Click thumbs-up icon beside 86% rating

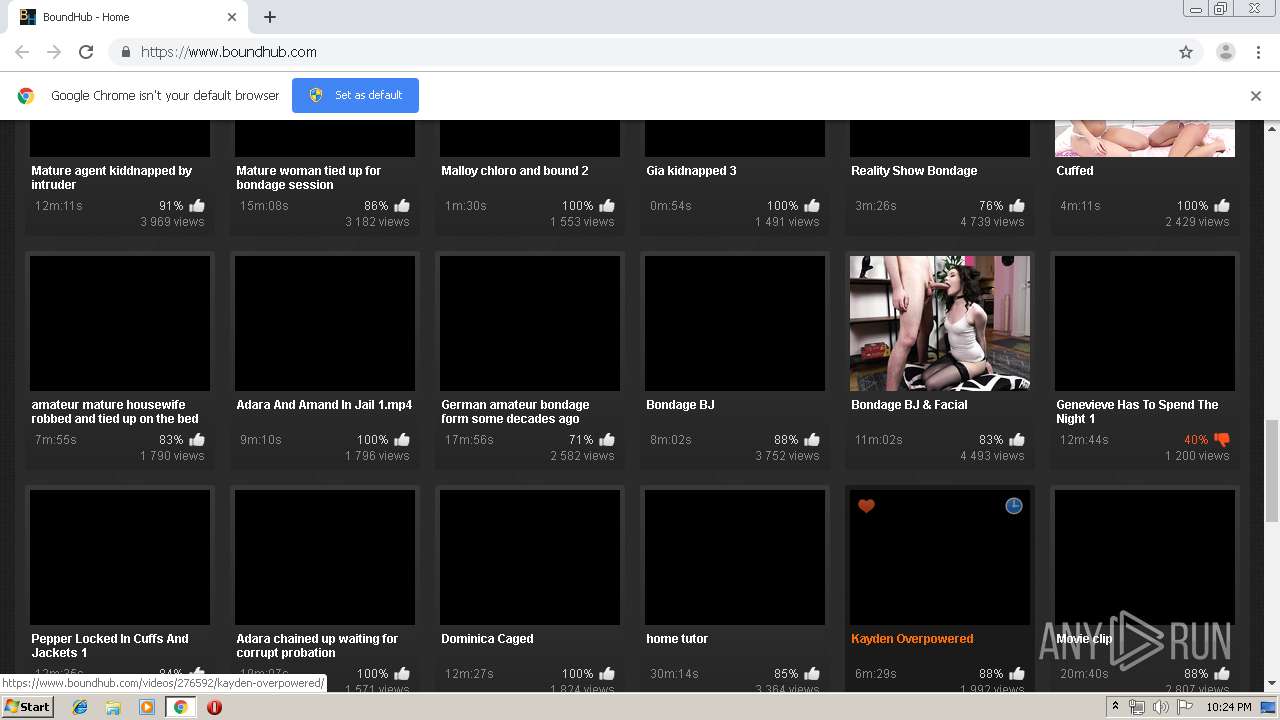coord(402,206)
